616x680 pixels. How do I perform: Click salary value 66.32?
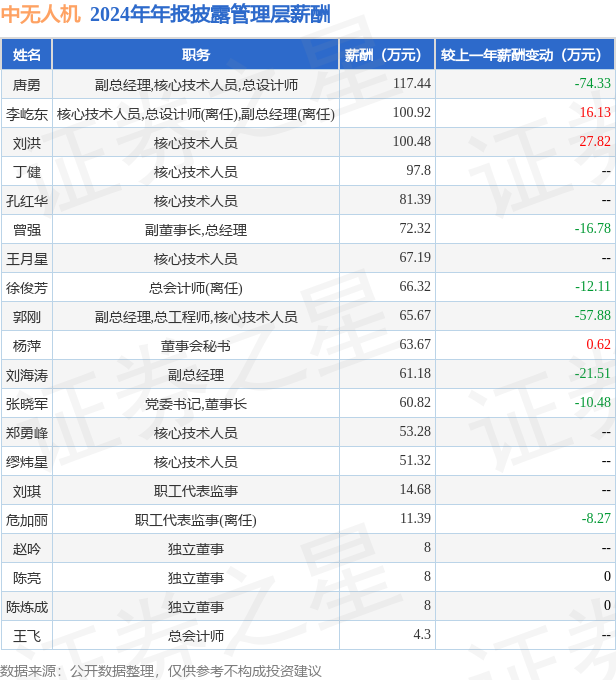click(x=415, y=286)
